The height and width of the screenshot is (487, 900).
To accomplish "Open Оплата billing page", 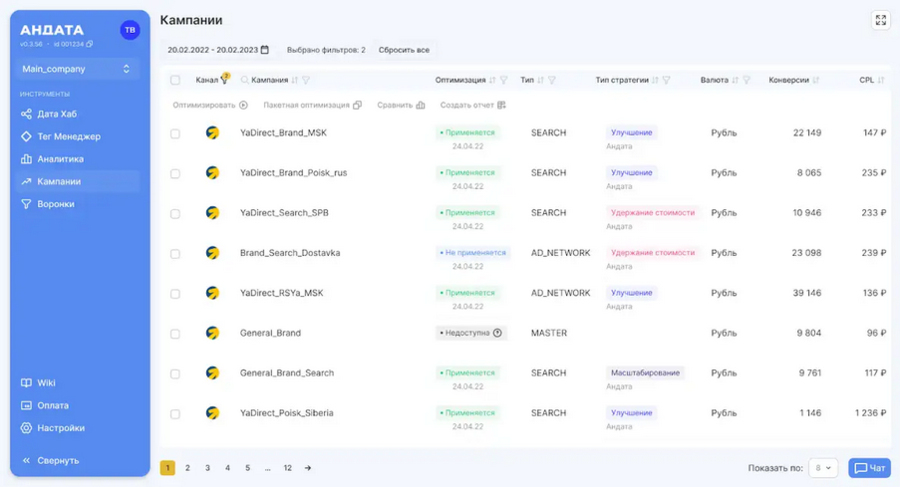I will (45, 405).
